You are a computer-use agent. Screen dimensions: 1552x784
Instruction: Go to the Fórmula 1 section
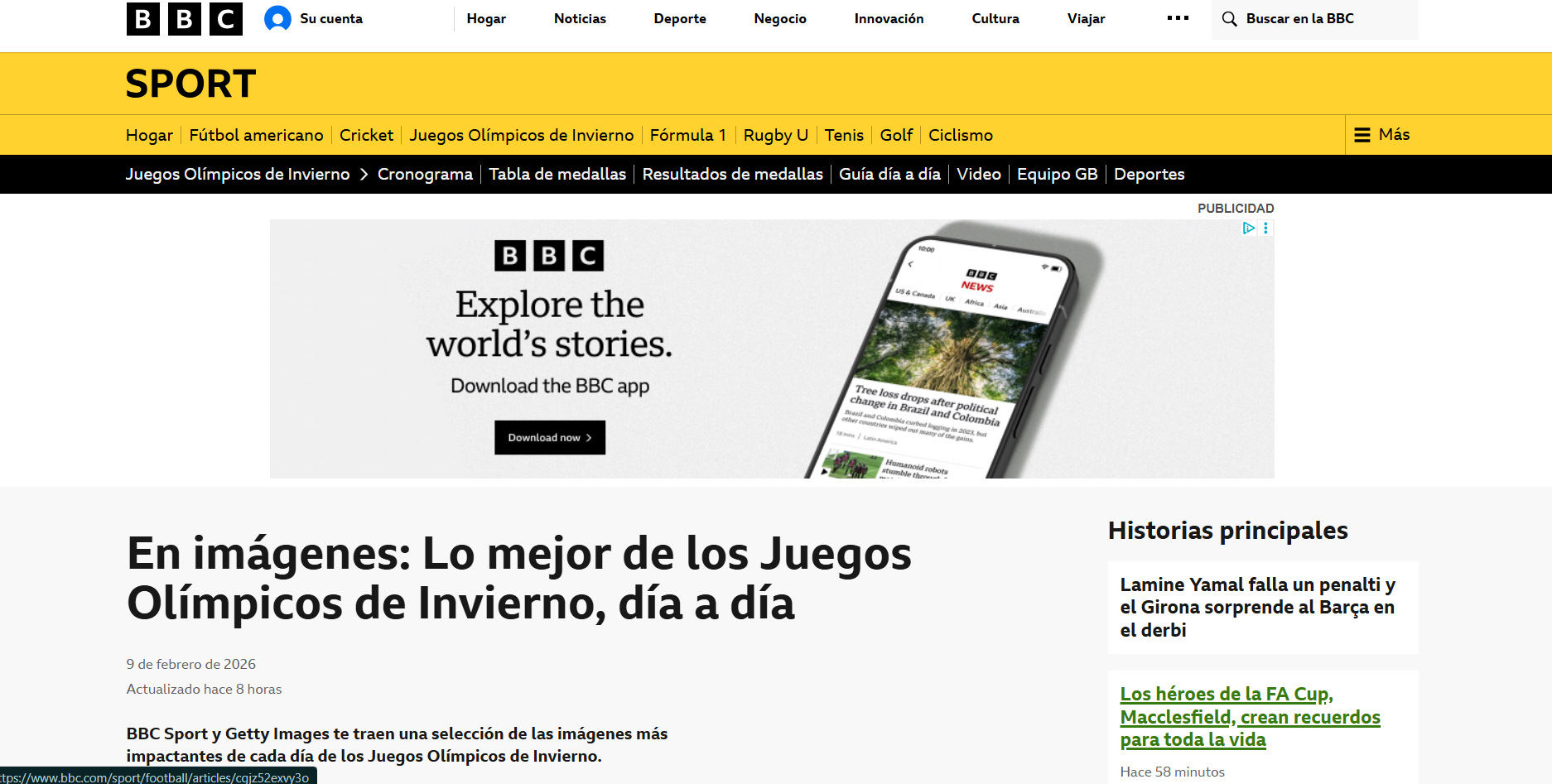pos(687,135)
